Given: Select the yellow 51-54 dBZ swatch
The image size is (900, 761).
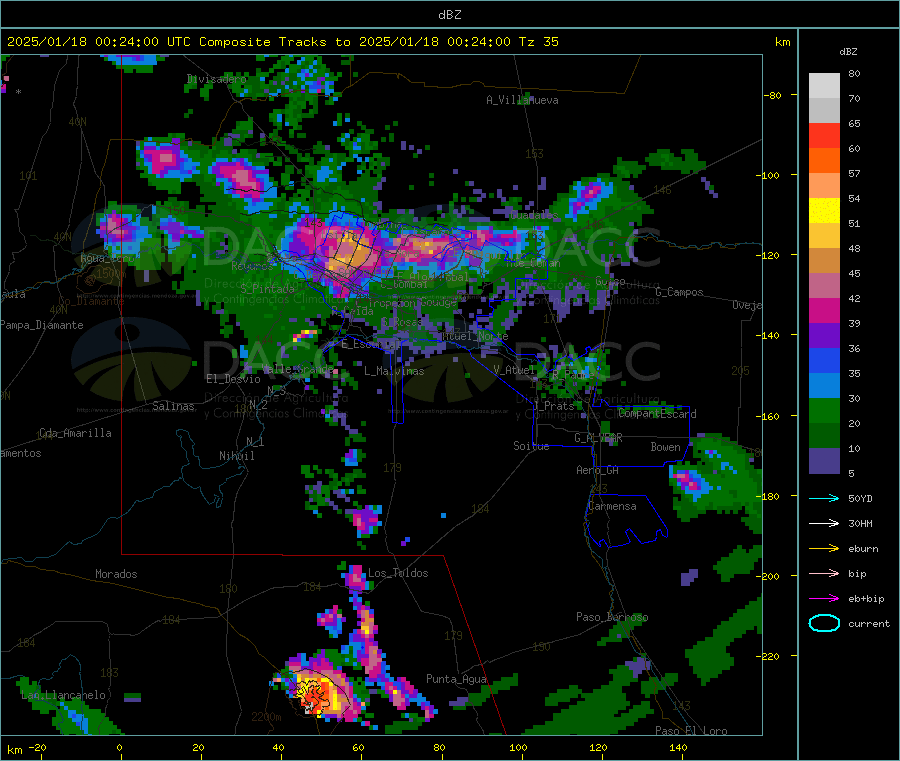Looking at the screenshot, I should [824, 211].
